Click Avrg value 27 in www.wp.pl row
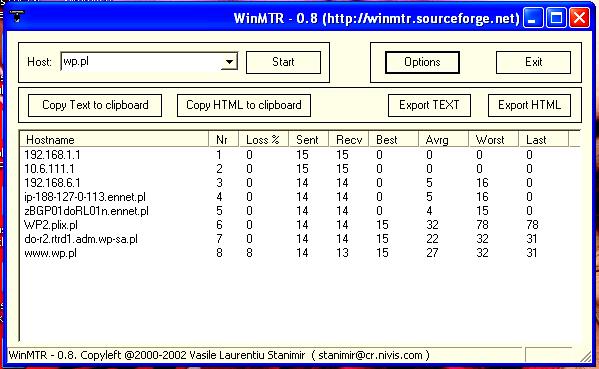The height and width of the screenshot is (369, 599). click(x=432, y=253)
